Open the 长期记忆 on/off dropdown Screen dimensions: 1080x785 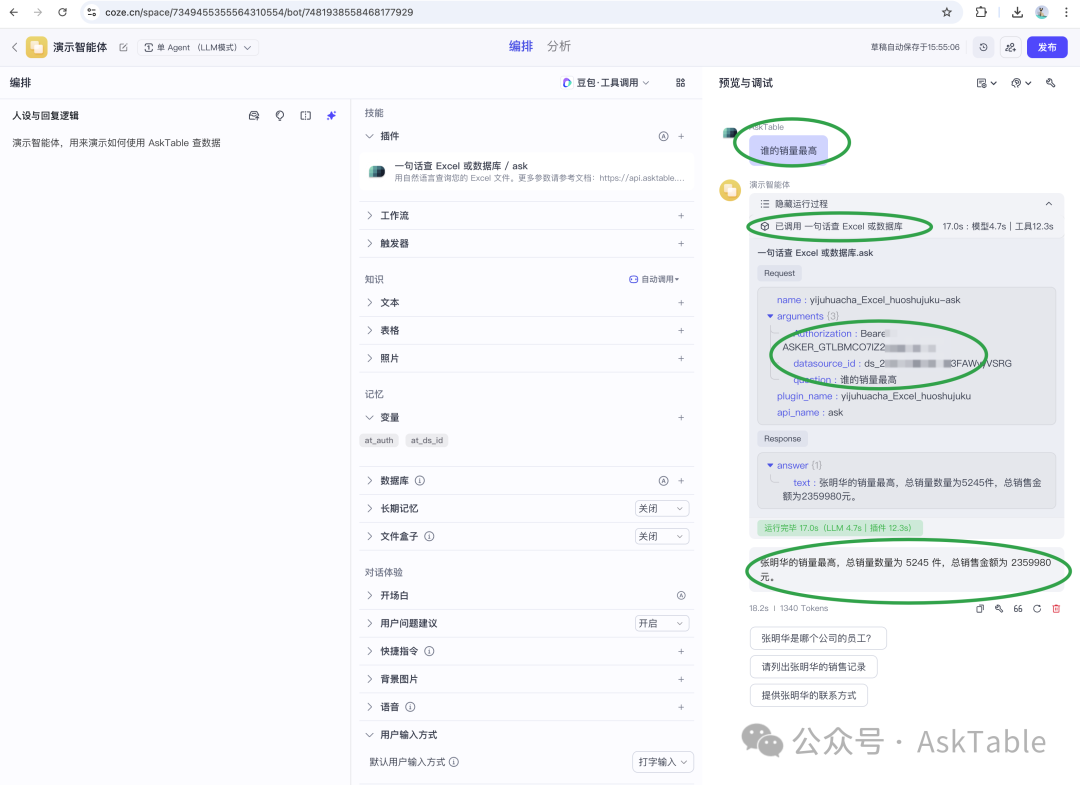(662, 508)
